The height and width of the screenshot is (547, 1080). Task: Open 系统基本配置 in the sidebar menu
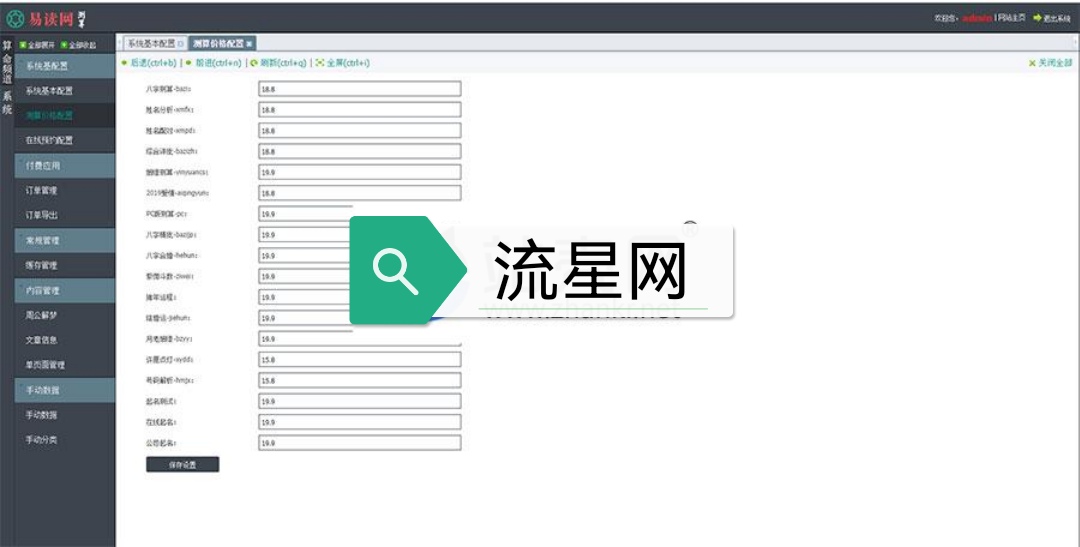coord(65,91)
